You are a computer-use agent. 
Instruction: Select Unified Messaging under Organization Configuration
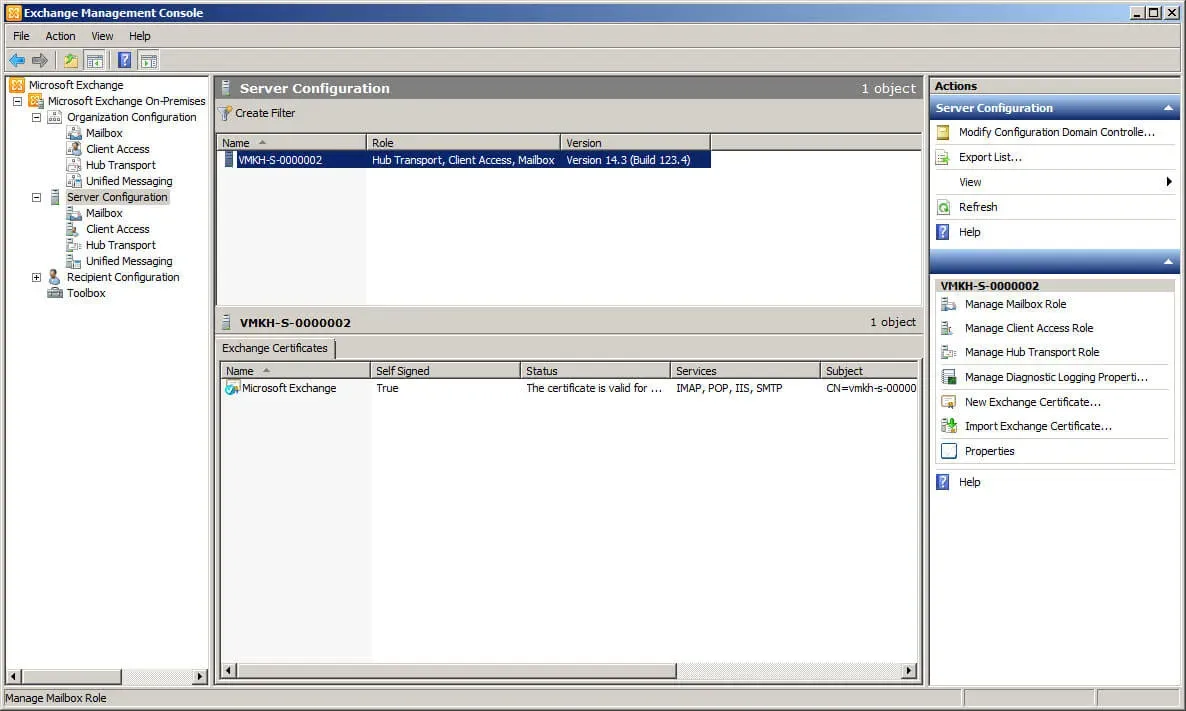[x=129, y=182]
